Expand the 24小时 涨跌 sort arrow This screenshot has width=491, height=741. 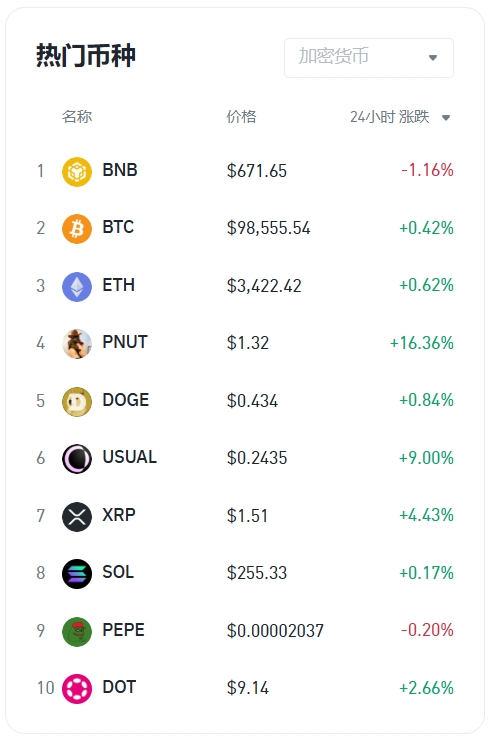446,118
